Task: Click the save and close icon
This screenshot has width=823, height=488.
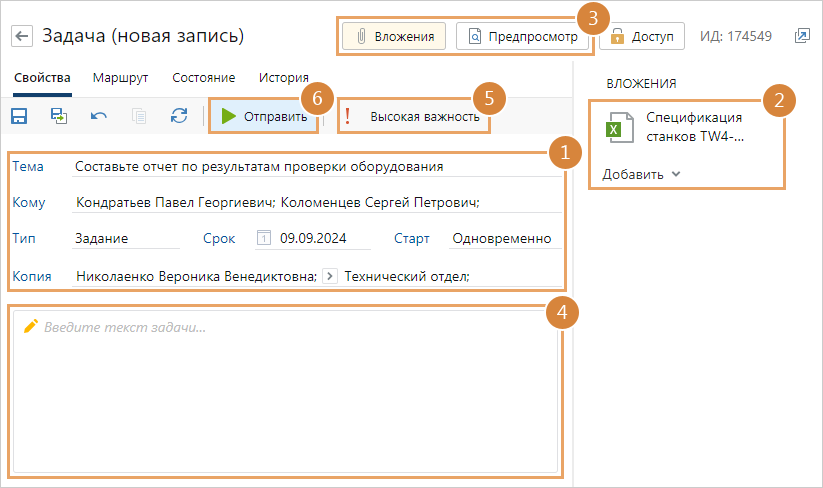Action: click(59, 116)
